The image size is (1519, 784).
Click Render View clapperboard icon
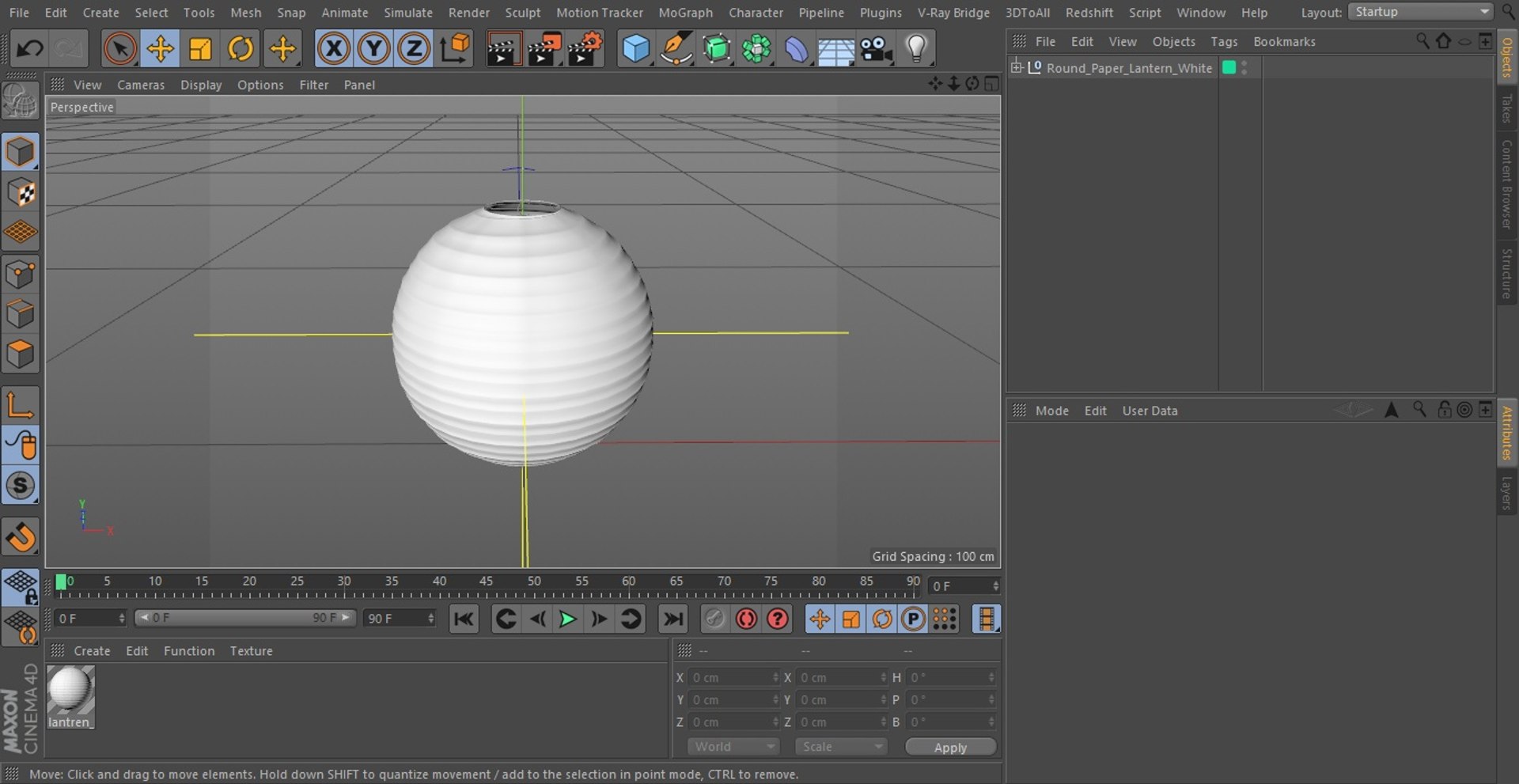[x=502, y=49]
